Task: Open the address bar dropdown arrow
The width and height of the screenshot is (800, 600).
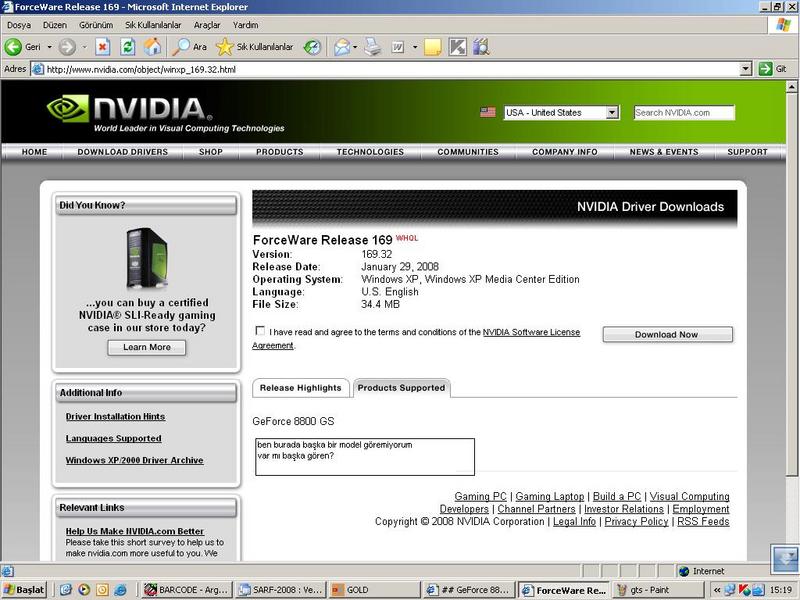Action: [745, 69]
